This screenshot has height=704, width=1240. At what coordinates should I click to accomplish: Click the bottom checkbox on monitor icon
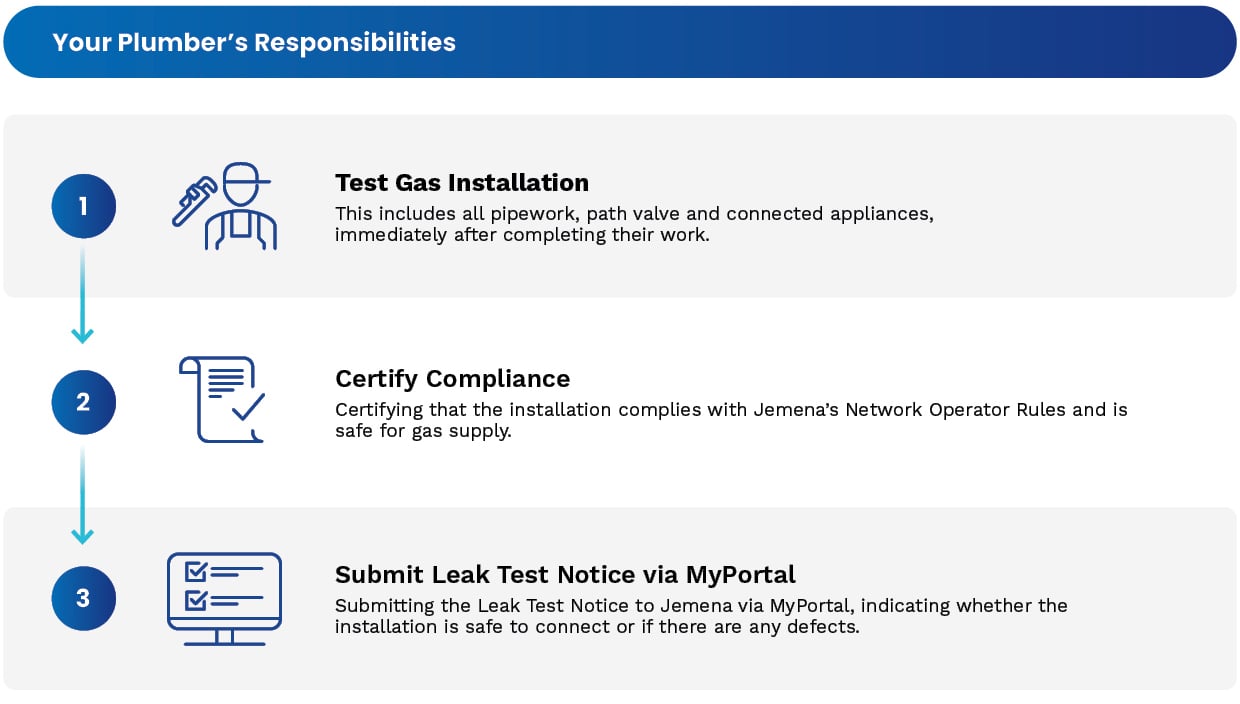coord(196,600)
